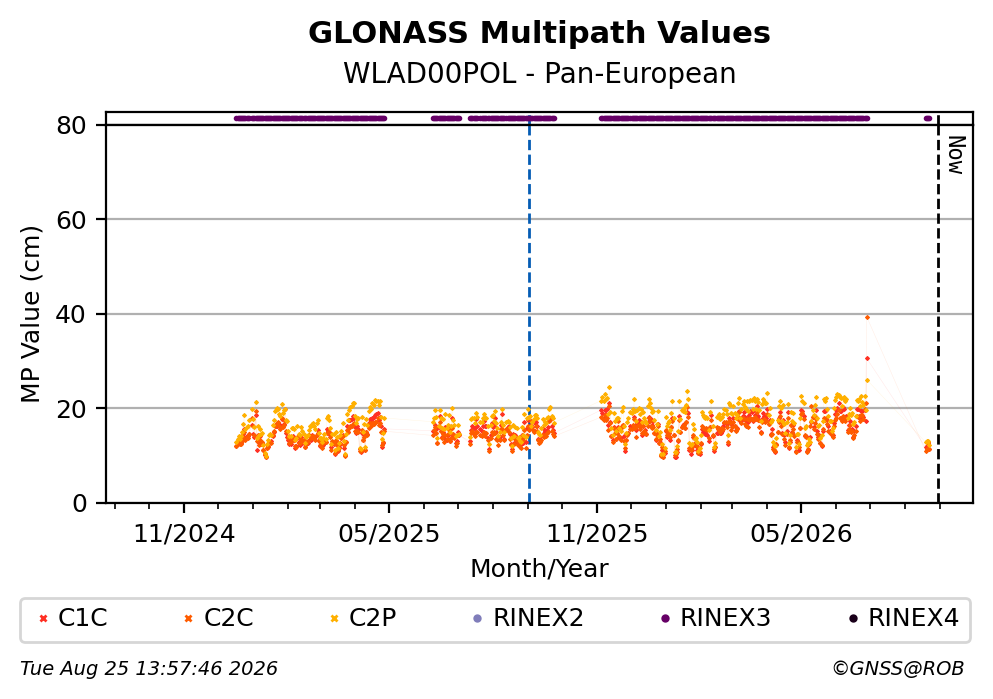
Task: Click the RINEX3 purple legend dot
Action: 665,618
